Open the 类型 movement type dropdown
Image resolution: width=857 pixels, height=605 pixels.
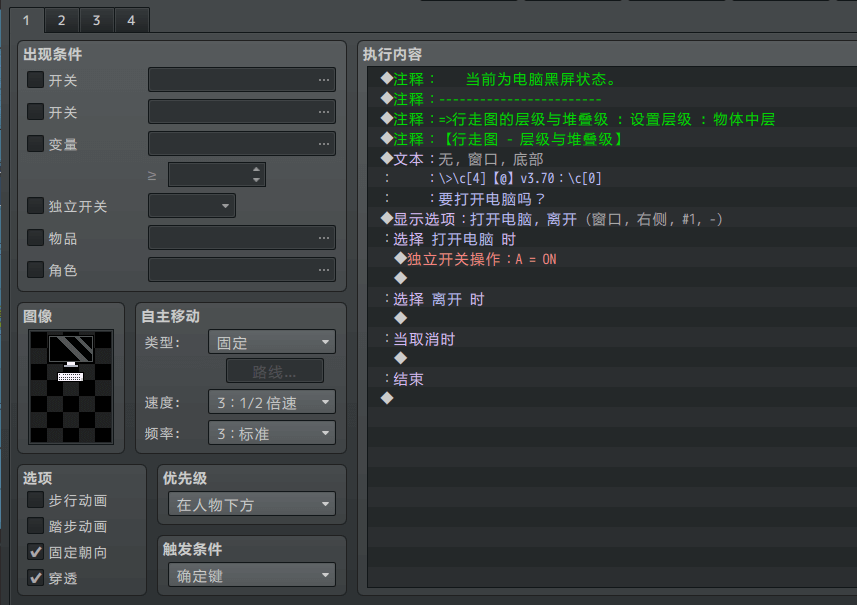pos(271,342)
